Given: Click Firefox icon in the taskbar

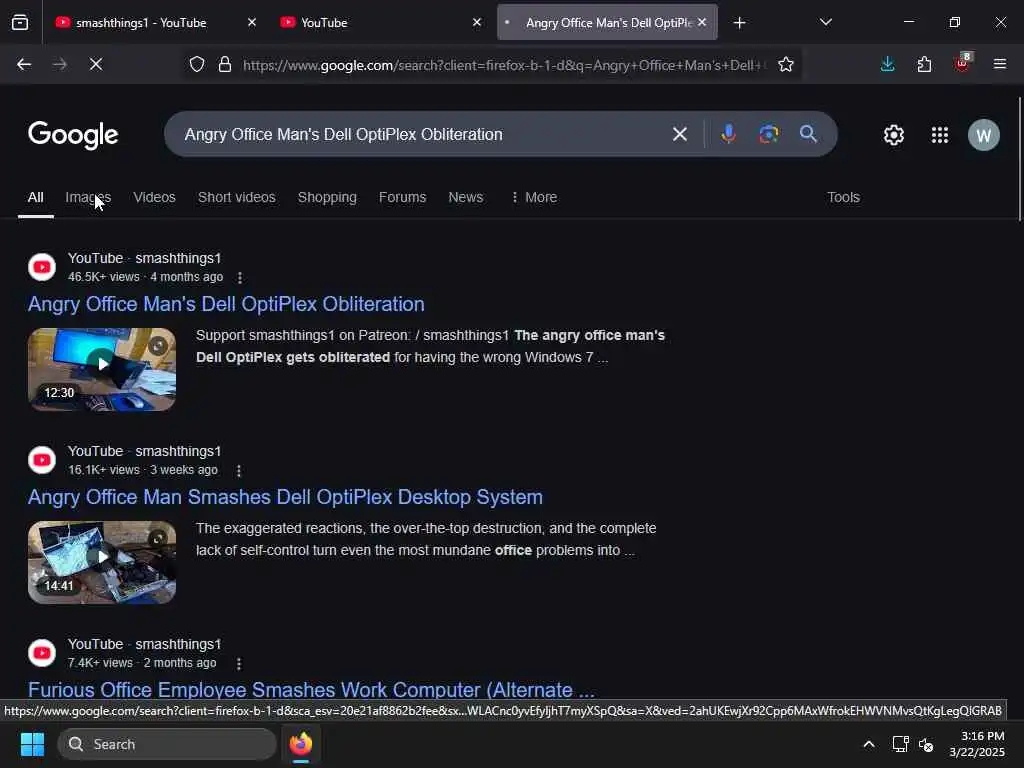Looking at the screenshot, I should click(x=300, y=744).
